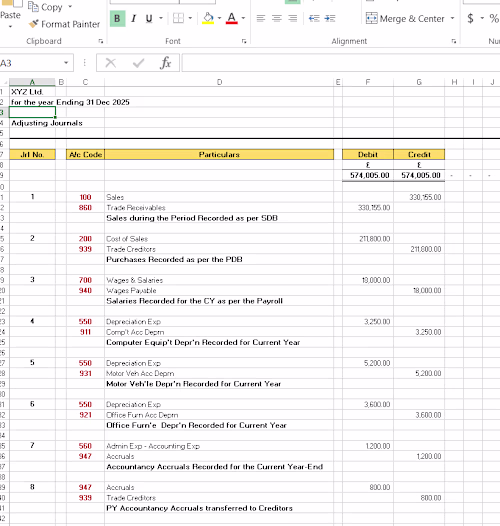Open Alignment settings dialog launcher

click(454, 41)
